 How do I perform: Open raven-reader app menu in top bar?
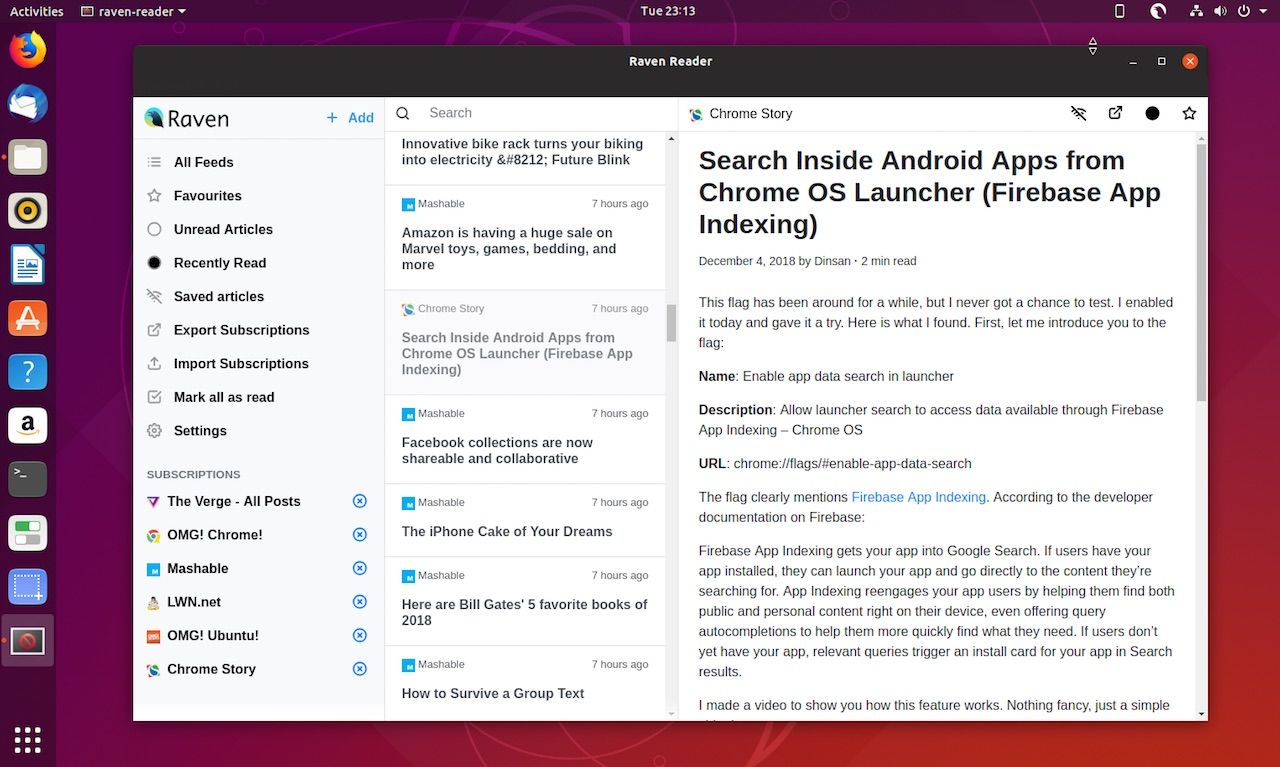tap(133, 11)
